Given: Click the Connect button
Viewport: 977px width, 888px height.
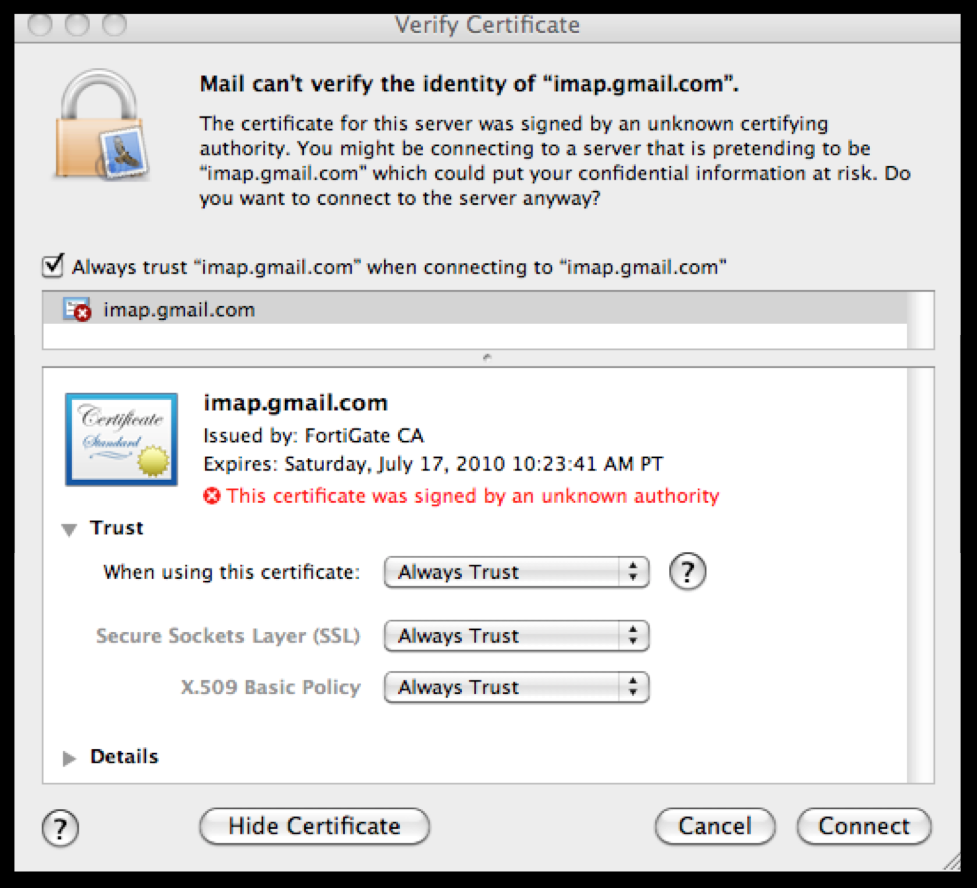Looking at the screenshot, I should coord(864,826).
